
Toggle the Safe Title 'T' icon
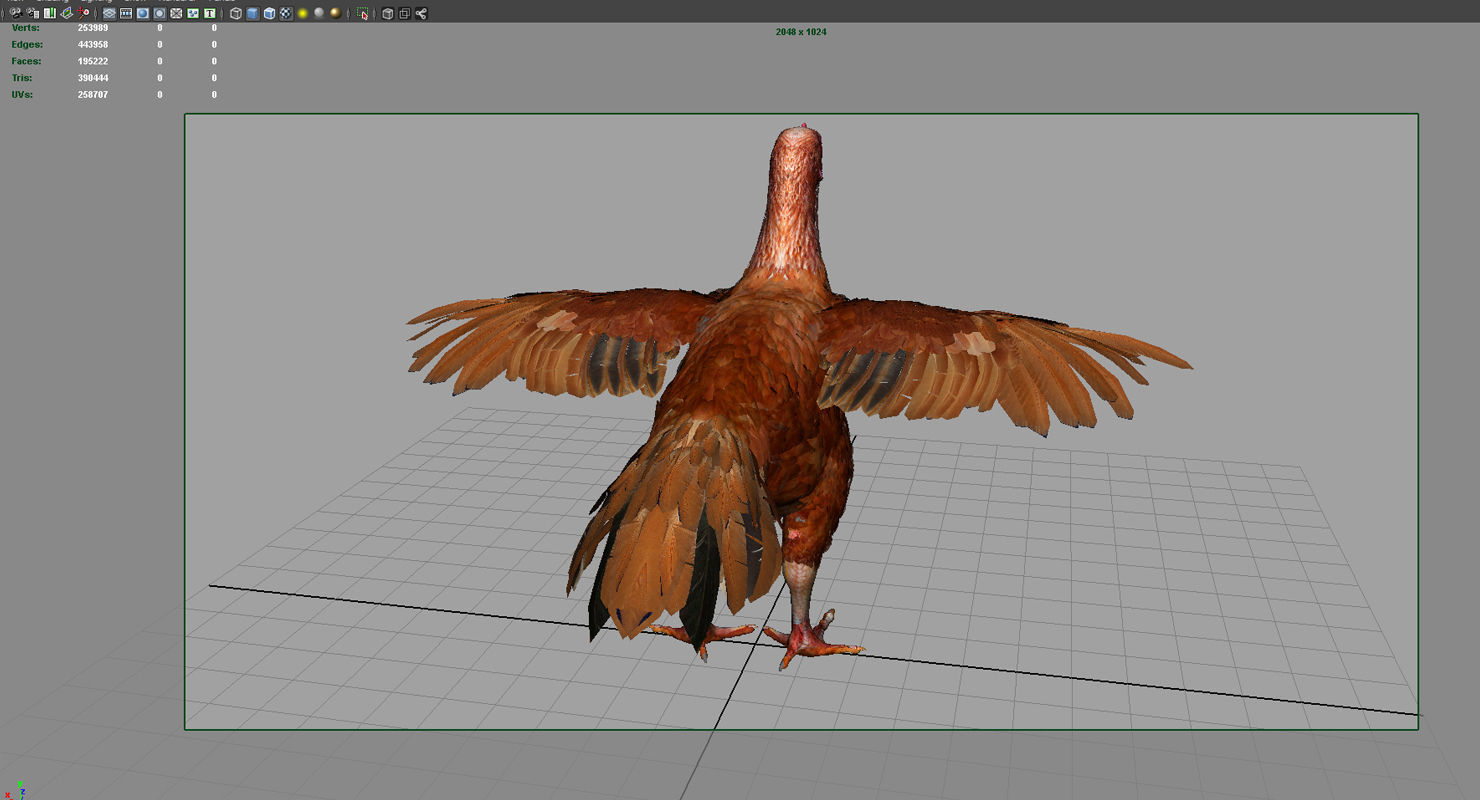[x=210, y=13]
